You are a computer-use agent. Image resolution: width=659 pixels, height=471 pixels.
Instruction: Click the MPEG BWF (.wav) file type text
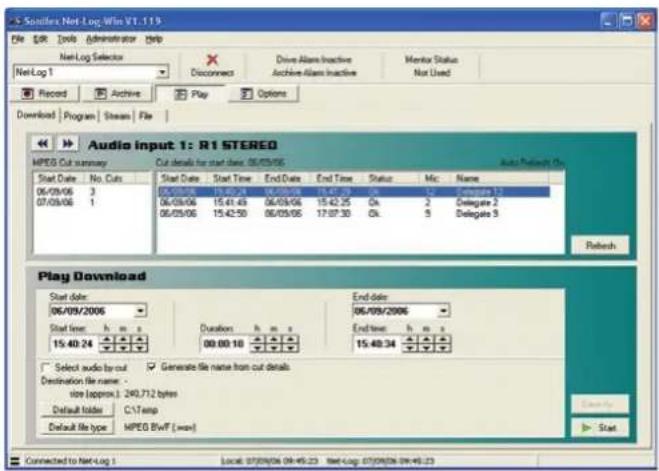160,428
